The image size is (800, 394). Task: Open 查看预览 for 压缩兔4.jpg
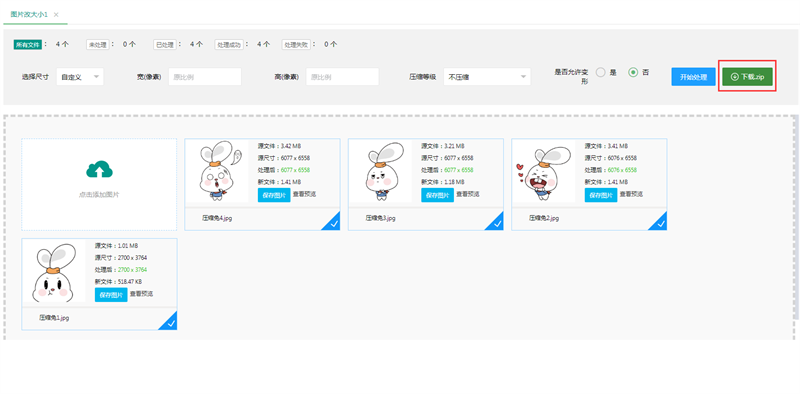click(304, 194)
